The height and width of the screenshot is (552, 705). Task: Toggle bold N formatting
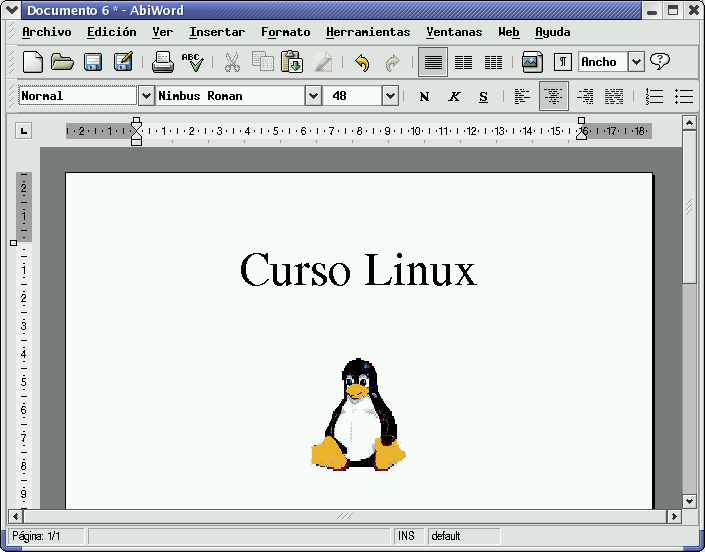tap(424, 96)
